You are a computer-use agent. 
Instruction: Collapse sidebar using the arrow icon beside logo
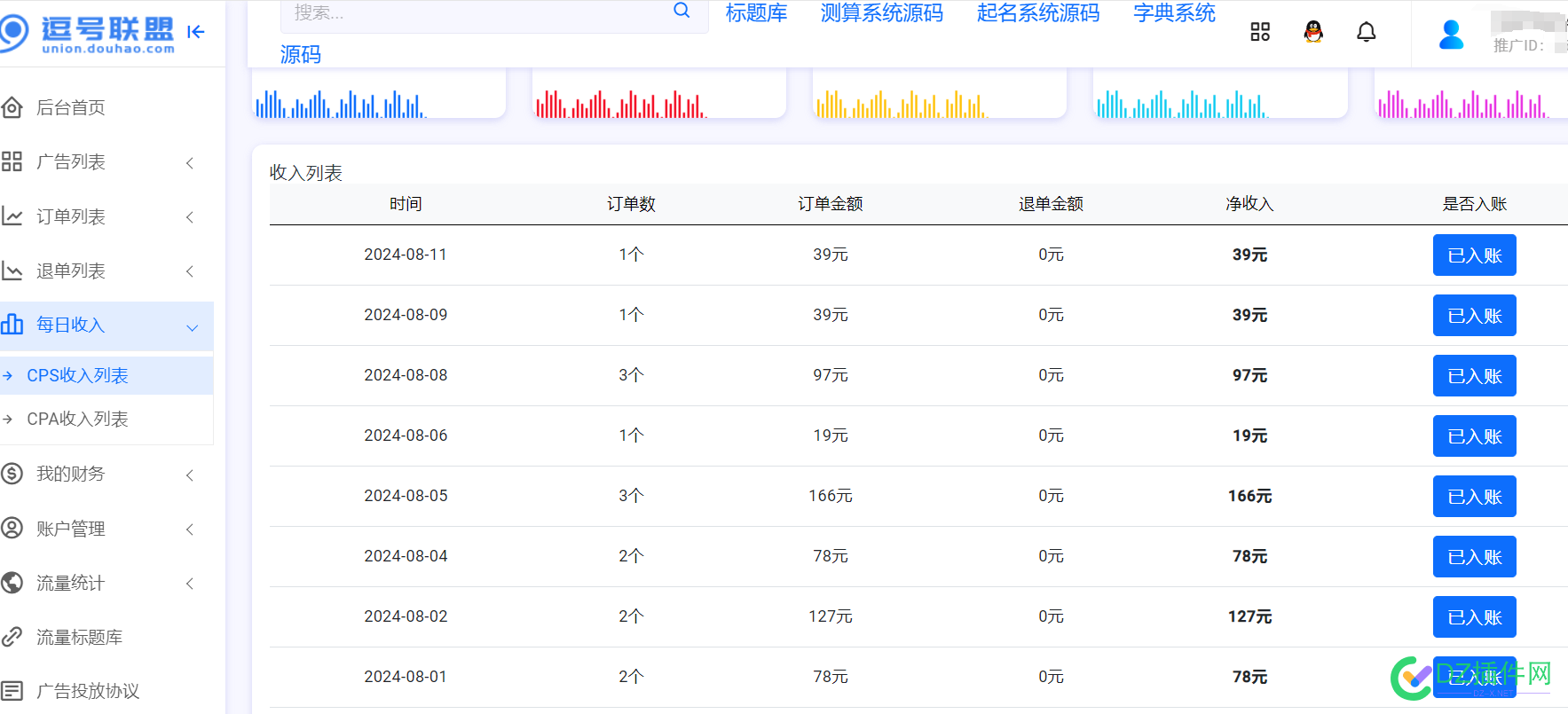196,32
